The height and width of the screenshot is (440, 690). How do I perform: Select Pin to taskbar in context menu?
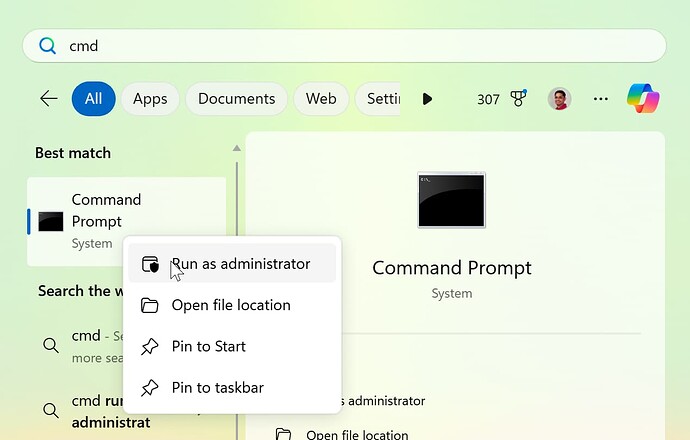pos(217,387)
